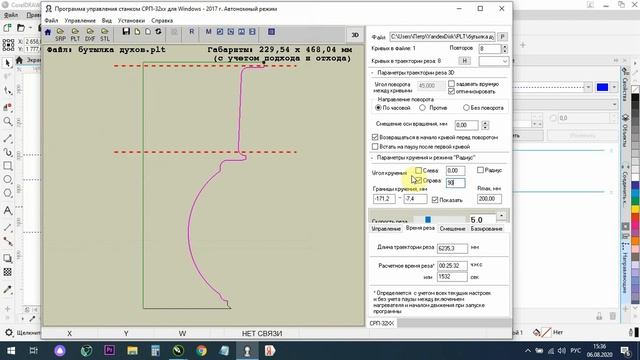
Task: Open an SRP file from the toolbar
Action: 60,35
